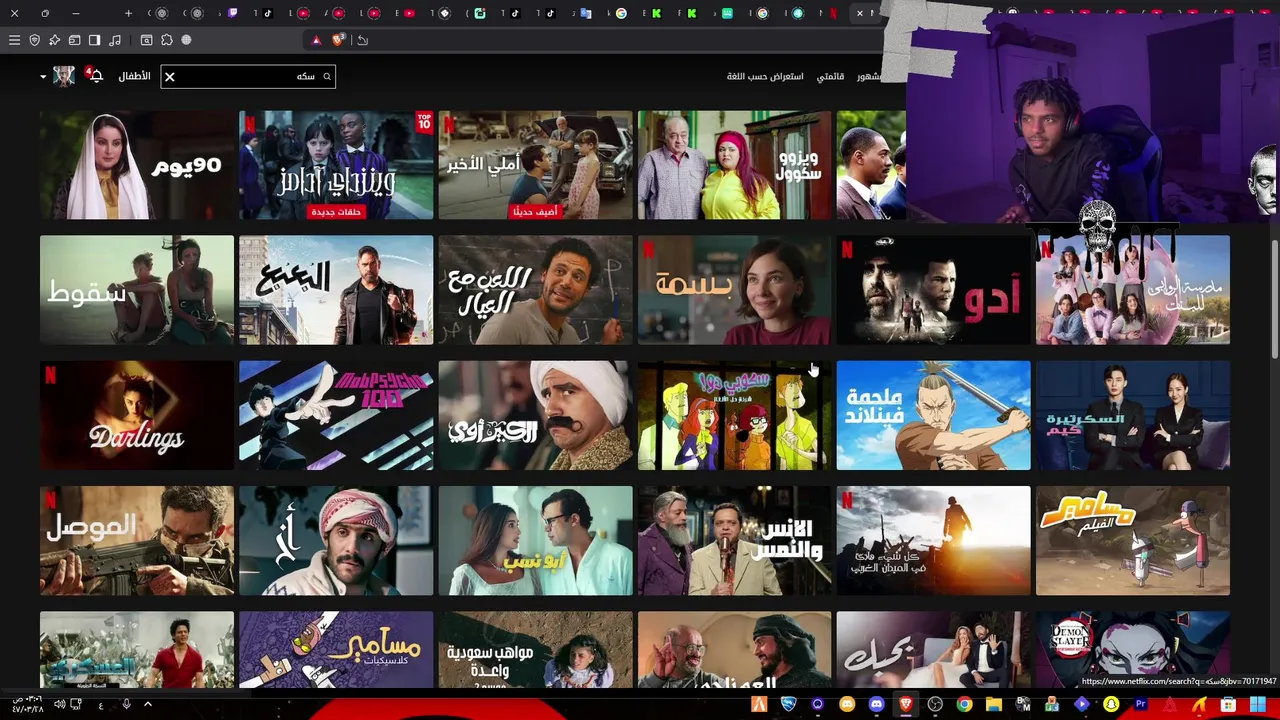Open the بسمة title thumbnail
Screen dimensions: 1280x720
[734, 290]
